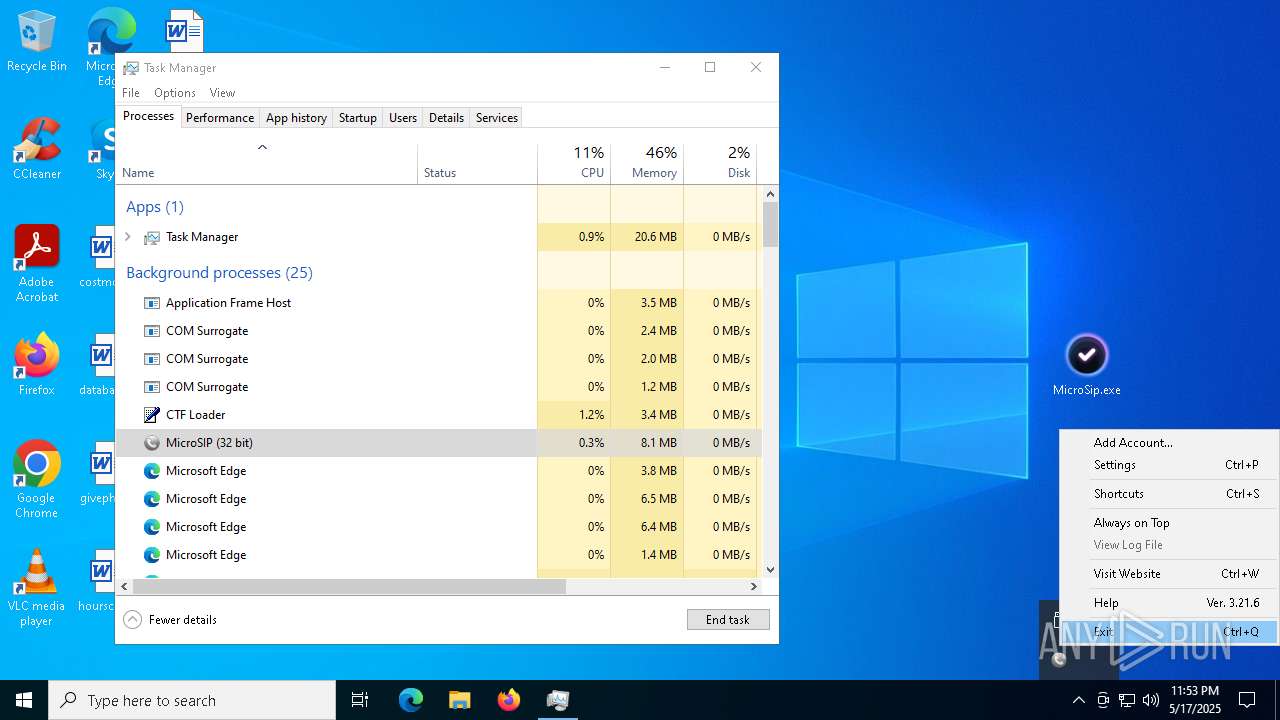This screenshot has height=720, width=1280.
Task: Open the Windows Start menu
Action: pos(24,700)
